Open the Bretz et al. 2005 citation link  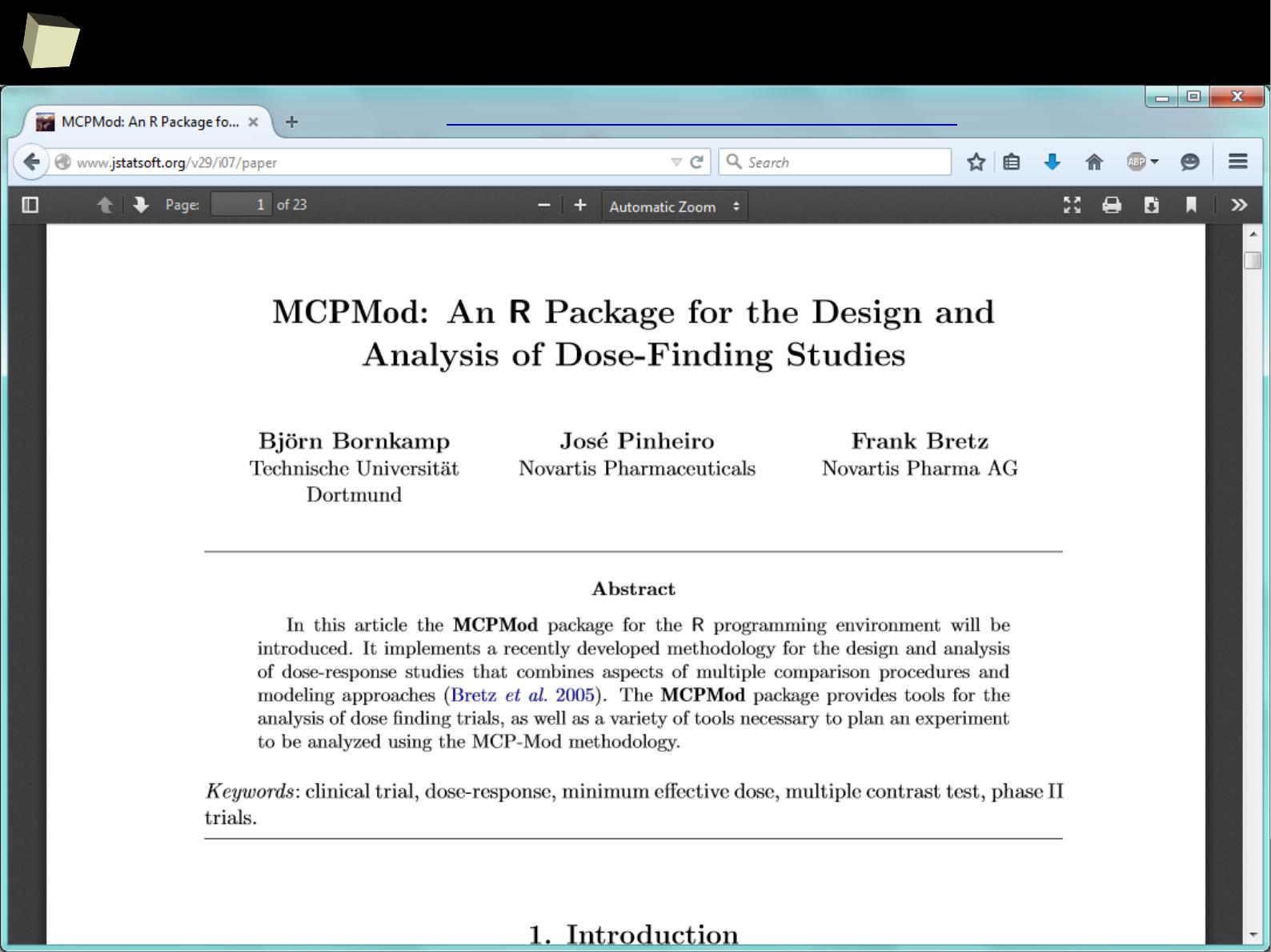pyautogui.click(x=523, y=694)
